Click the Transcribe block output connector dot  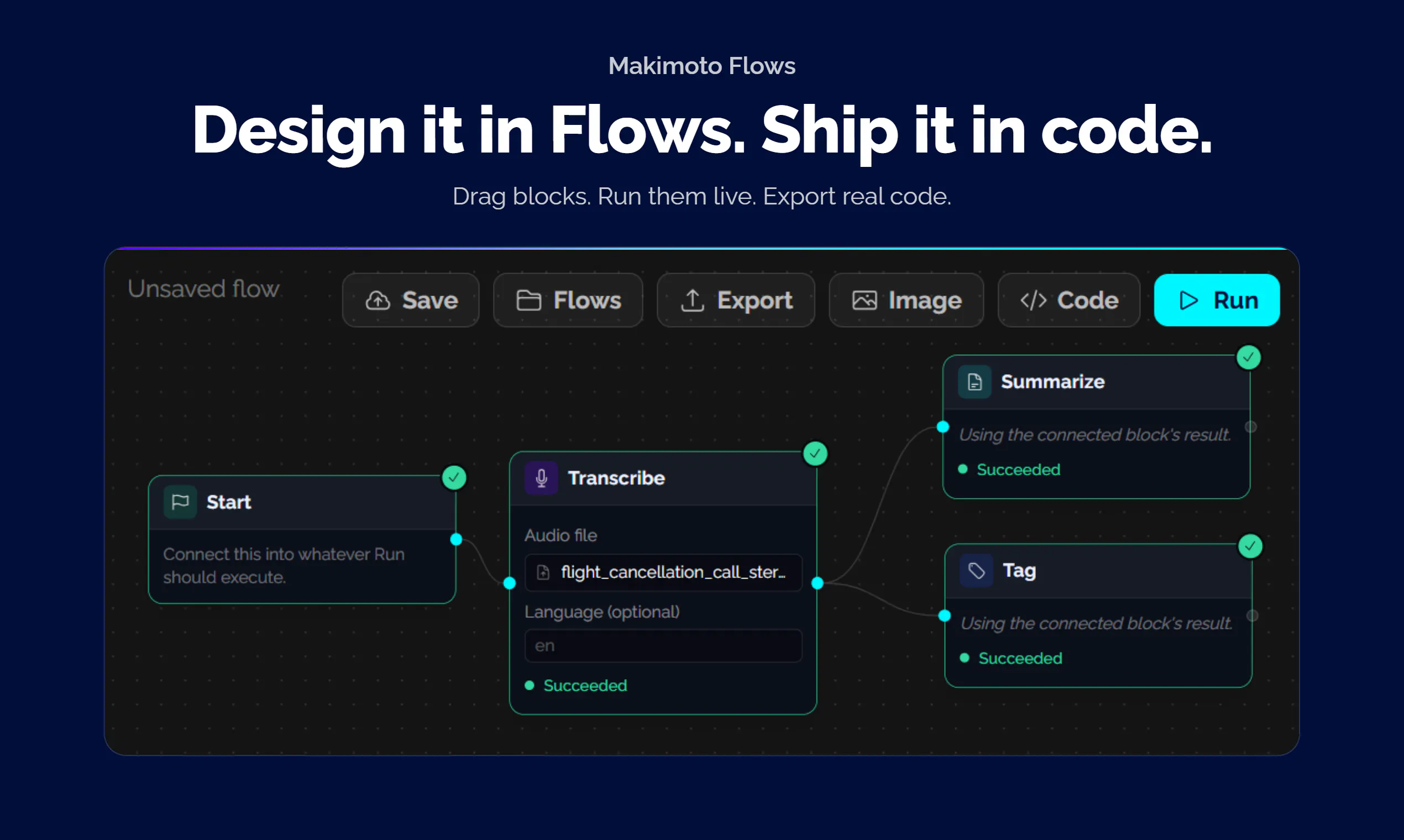point(818,583)
